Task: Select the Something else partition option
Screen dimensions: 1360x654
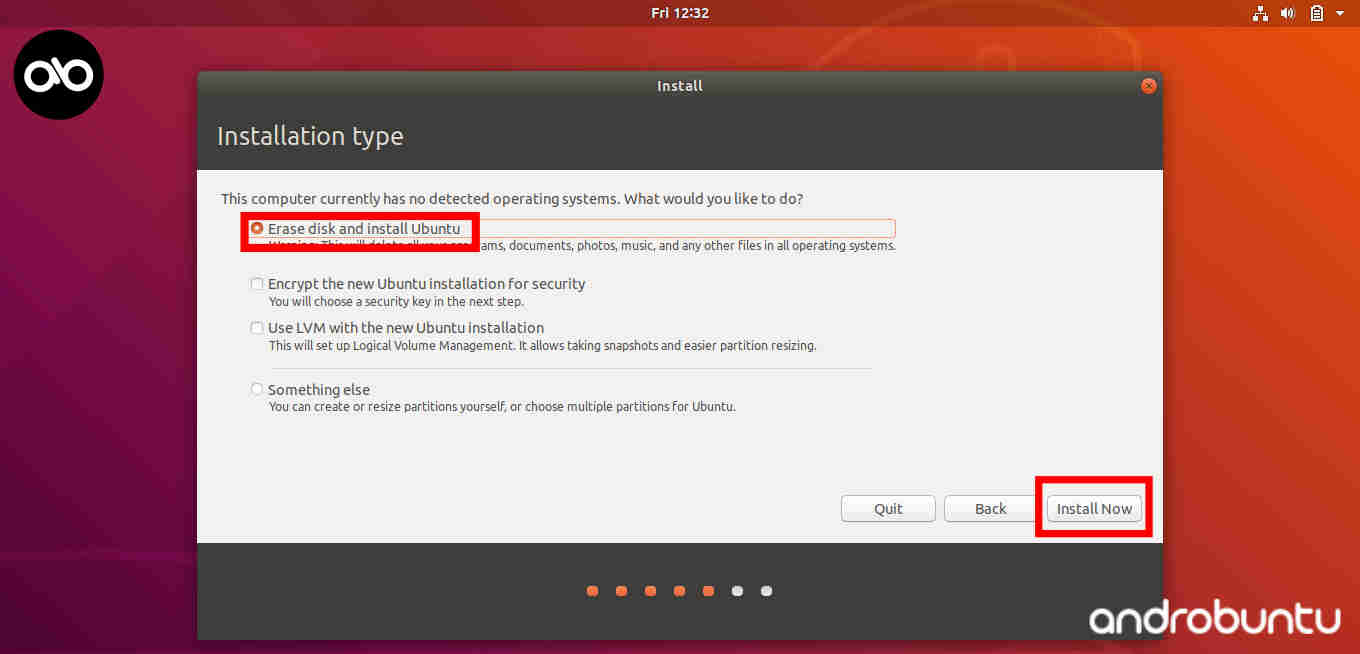Action: [256, 389]
